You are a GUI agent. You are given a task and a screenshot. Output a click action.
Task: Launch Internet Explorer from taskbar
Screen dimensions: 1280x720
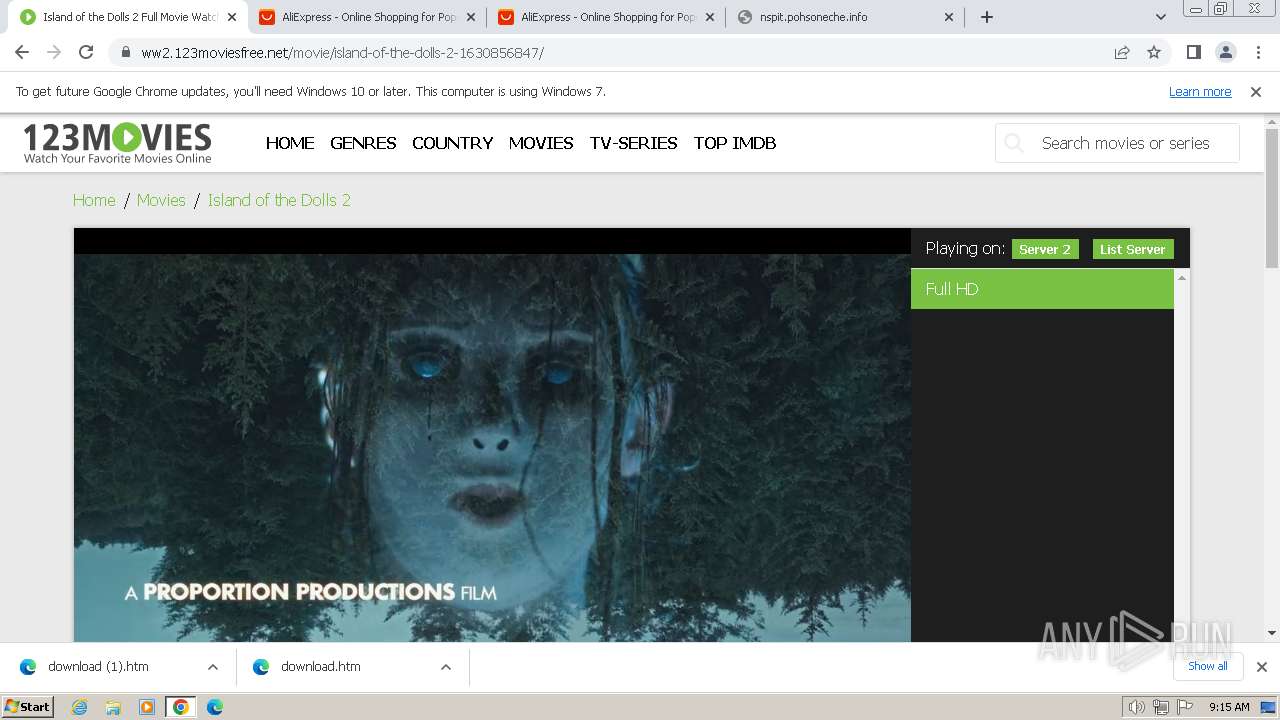tap(80, 707)
